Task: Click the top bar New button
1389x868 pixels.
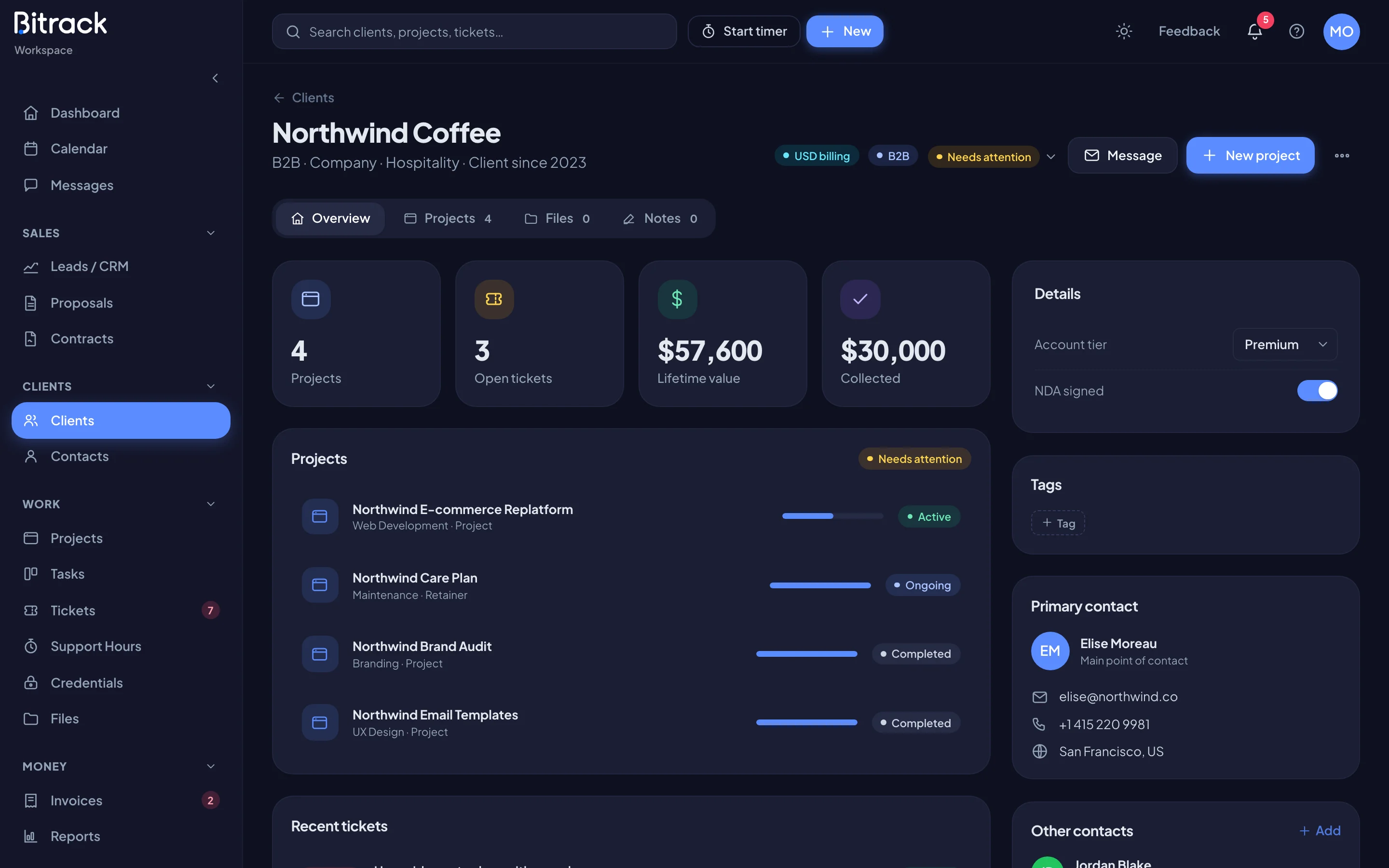Action: (x=844, y=31)
